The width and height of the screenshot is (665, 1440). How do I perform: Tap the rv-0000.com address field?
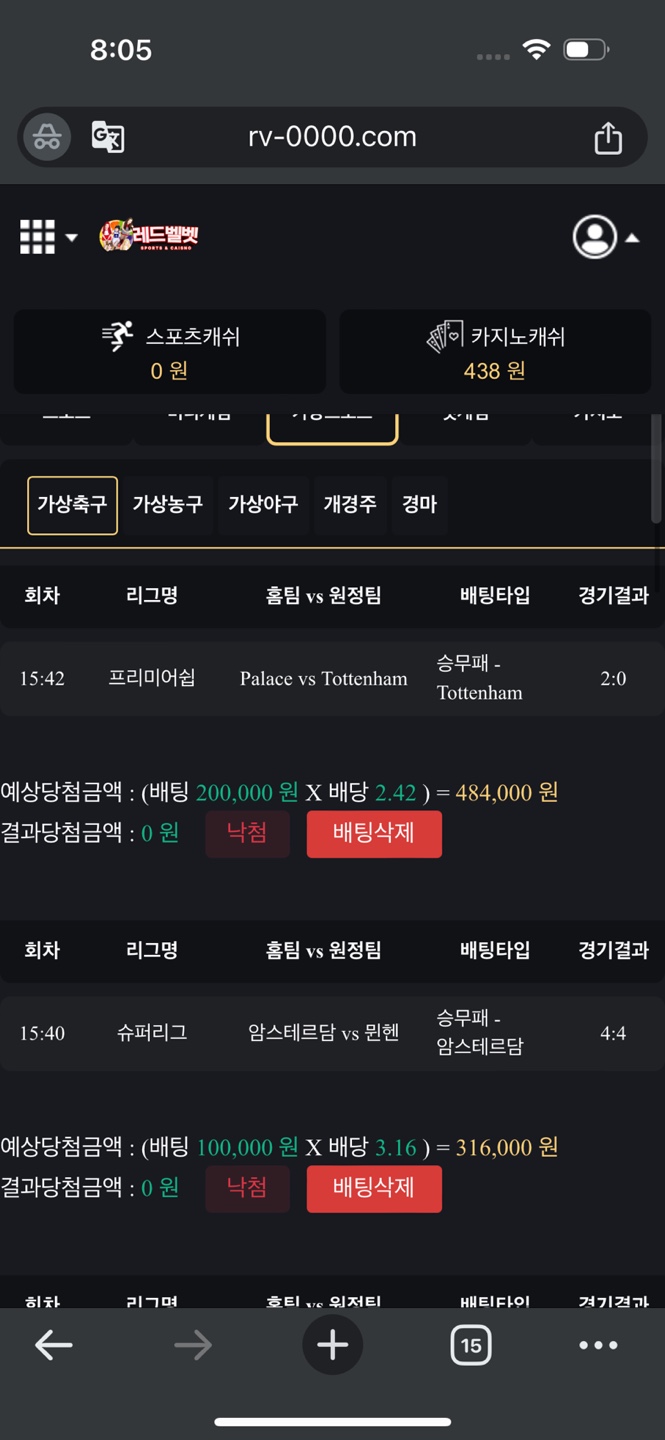(x=332, y=137)
